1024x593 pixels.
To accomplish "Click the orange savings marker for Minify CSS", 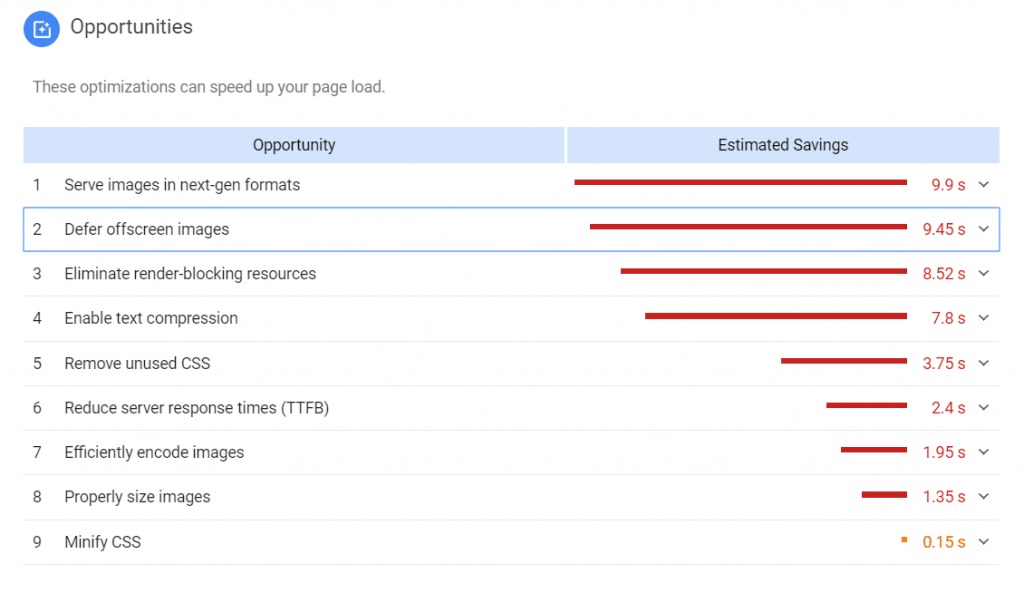I will pyautogui.click(x=904, y=539).
